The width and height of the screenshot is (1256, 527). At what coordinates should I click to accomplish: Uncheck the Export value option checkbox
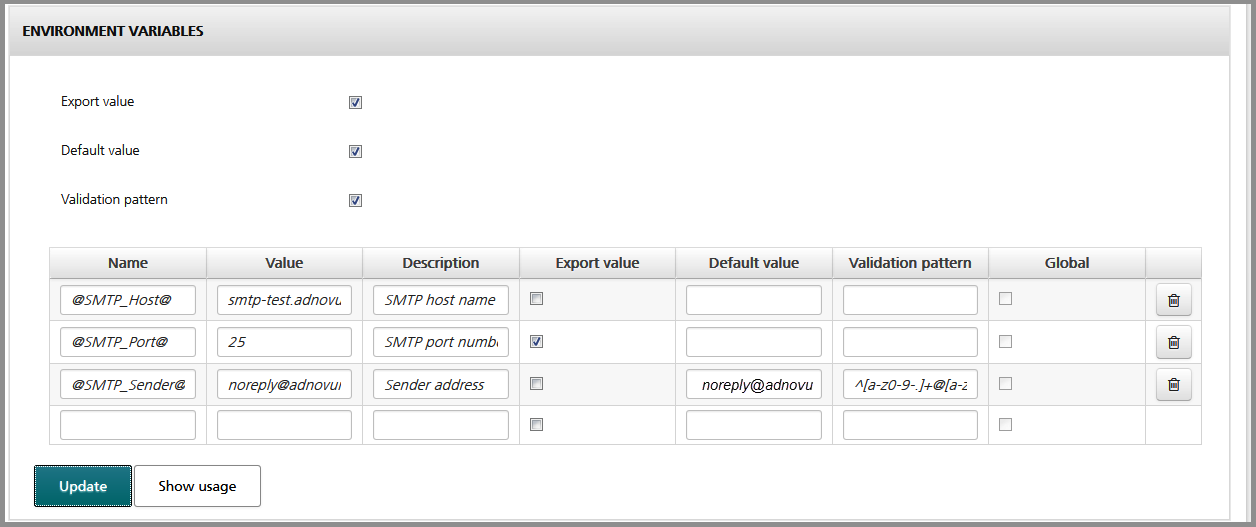pos(355,102)
